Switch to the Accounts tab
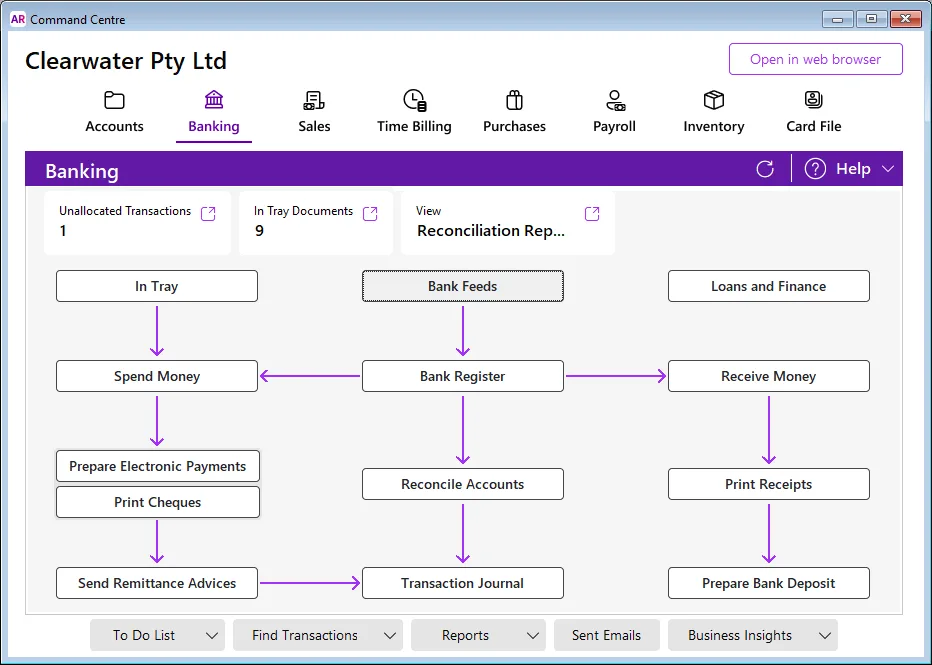 pos(114,126)
